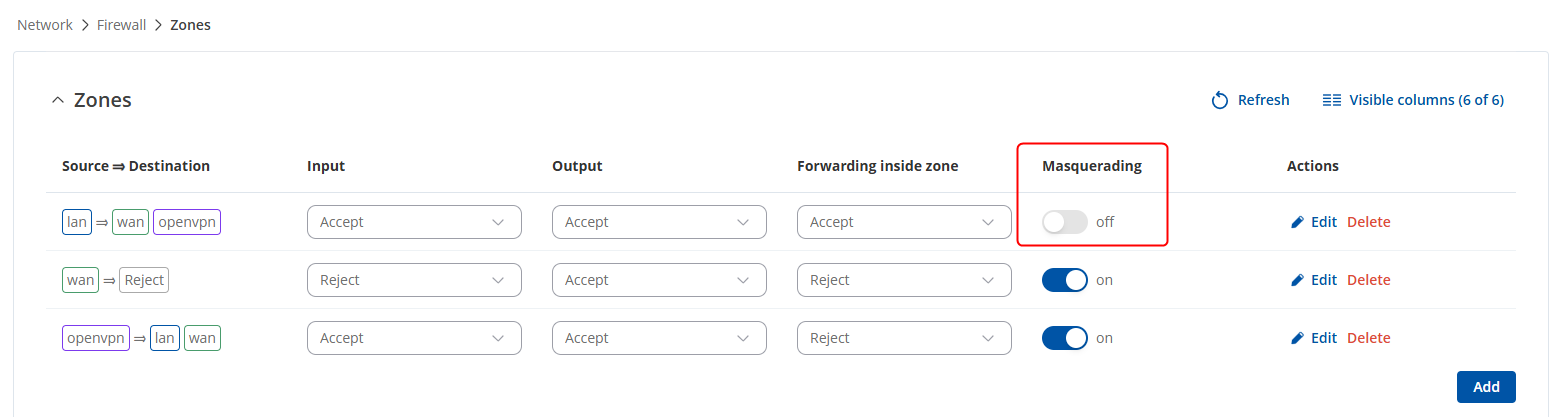Go to Network in the breadcrumb

click(45, 25)
